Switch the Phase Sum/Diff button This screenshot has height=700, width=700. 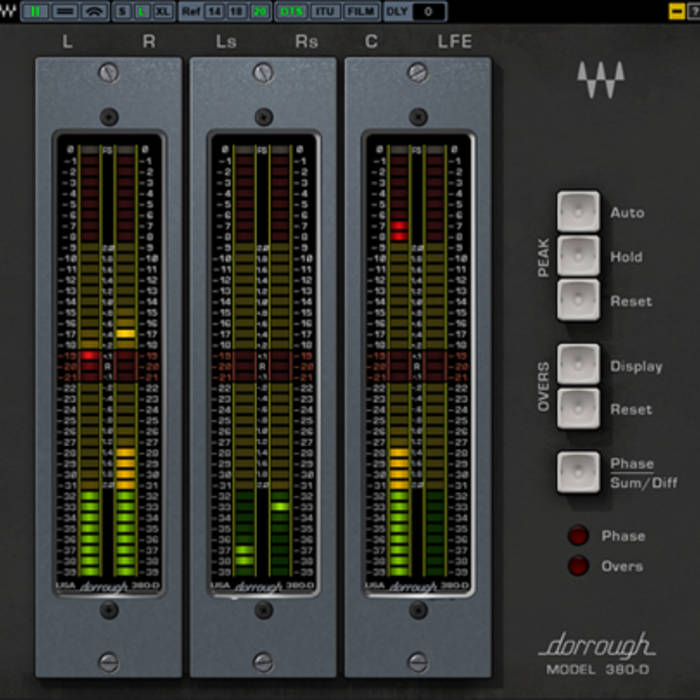coord(579,472)
